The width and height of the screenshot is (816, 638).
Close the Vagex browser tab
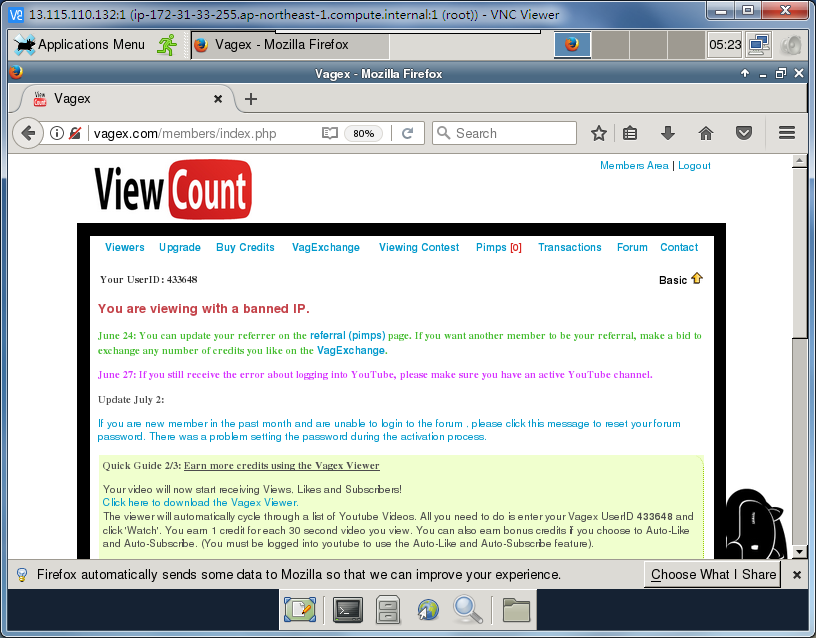[x=219, y=98]
